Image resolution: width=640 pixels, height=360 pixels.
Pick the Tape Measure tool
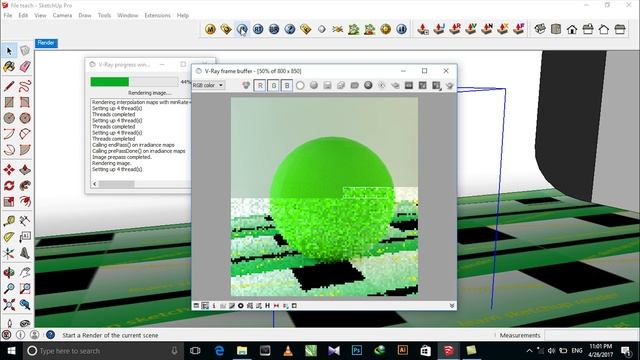pos(9,221)
